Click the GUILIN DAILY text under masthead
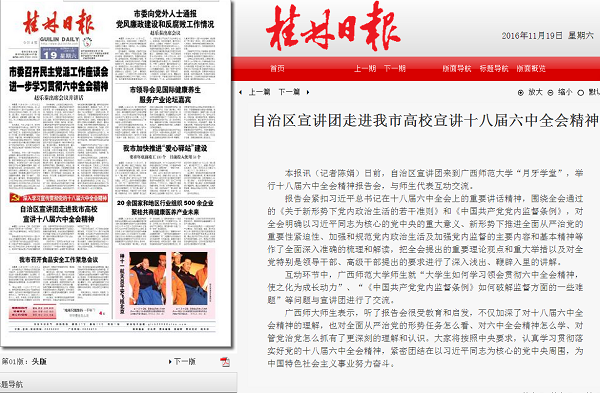The width and height of the screenshot is (600, 393). 59,39
